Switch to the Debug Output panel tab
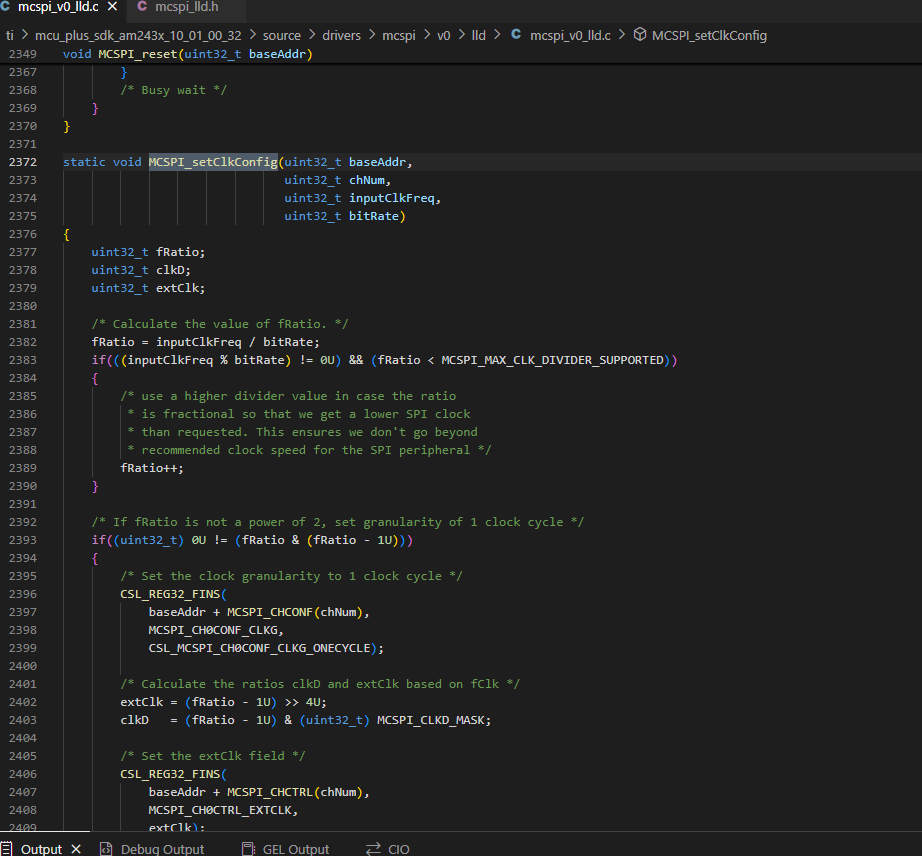Viewport: 922px width, 856px height. pyautogui.click(x=162, y=849)
